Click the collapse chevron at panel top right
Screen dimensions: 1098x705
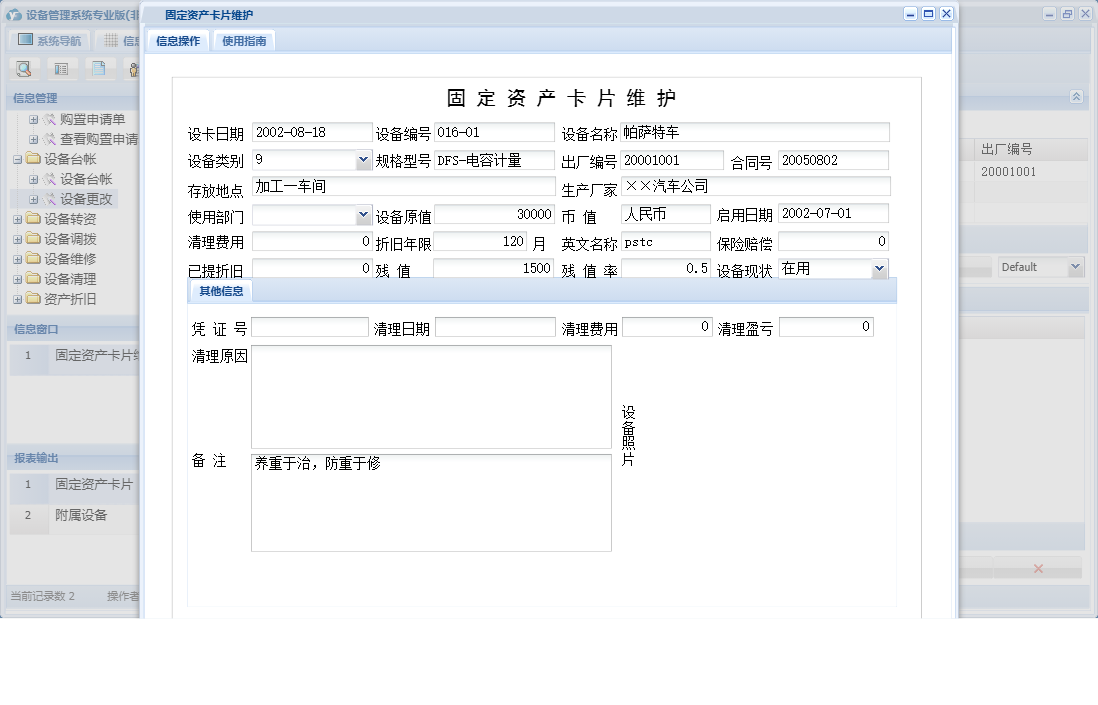[1076, 97]
